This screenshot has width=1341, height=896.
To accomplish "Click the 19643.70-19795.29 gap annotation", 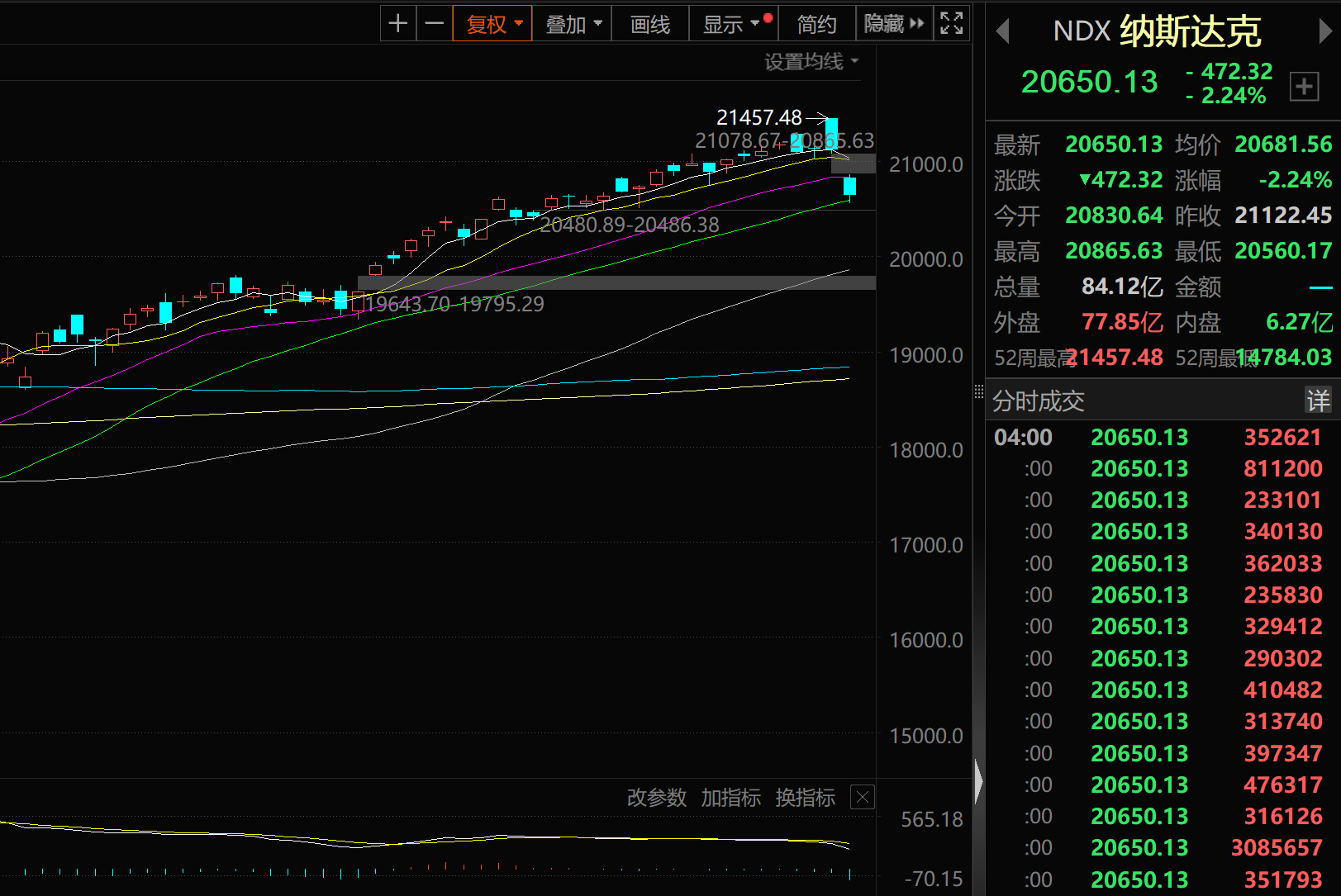I will pos(454,304).
